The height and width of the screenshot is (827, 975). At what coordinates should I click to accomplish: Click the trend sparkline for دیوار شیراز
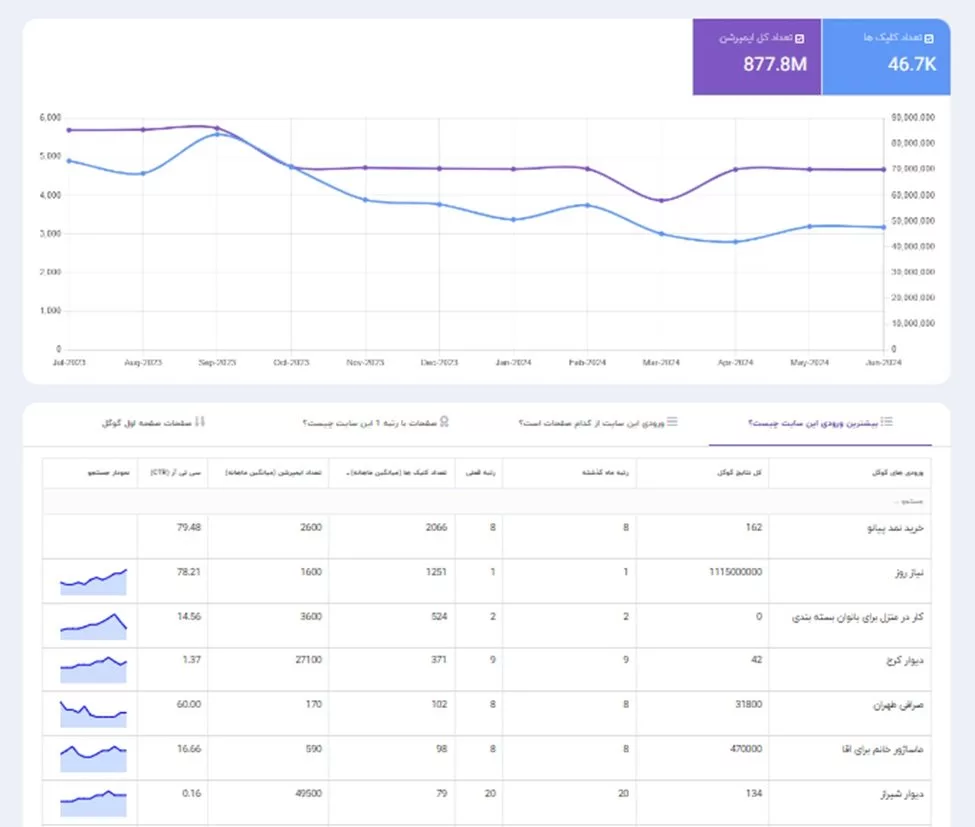(93, 803)
